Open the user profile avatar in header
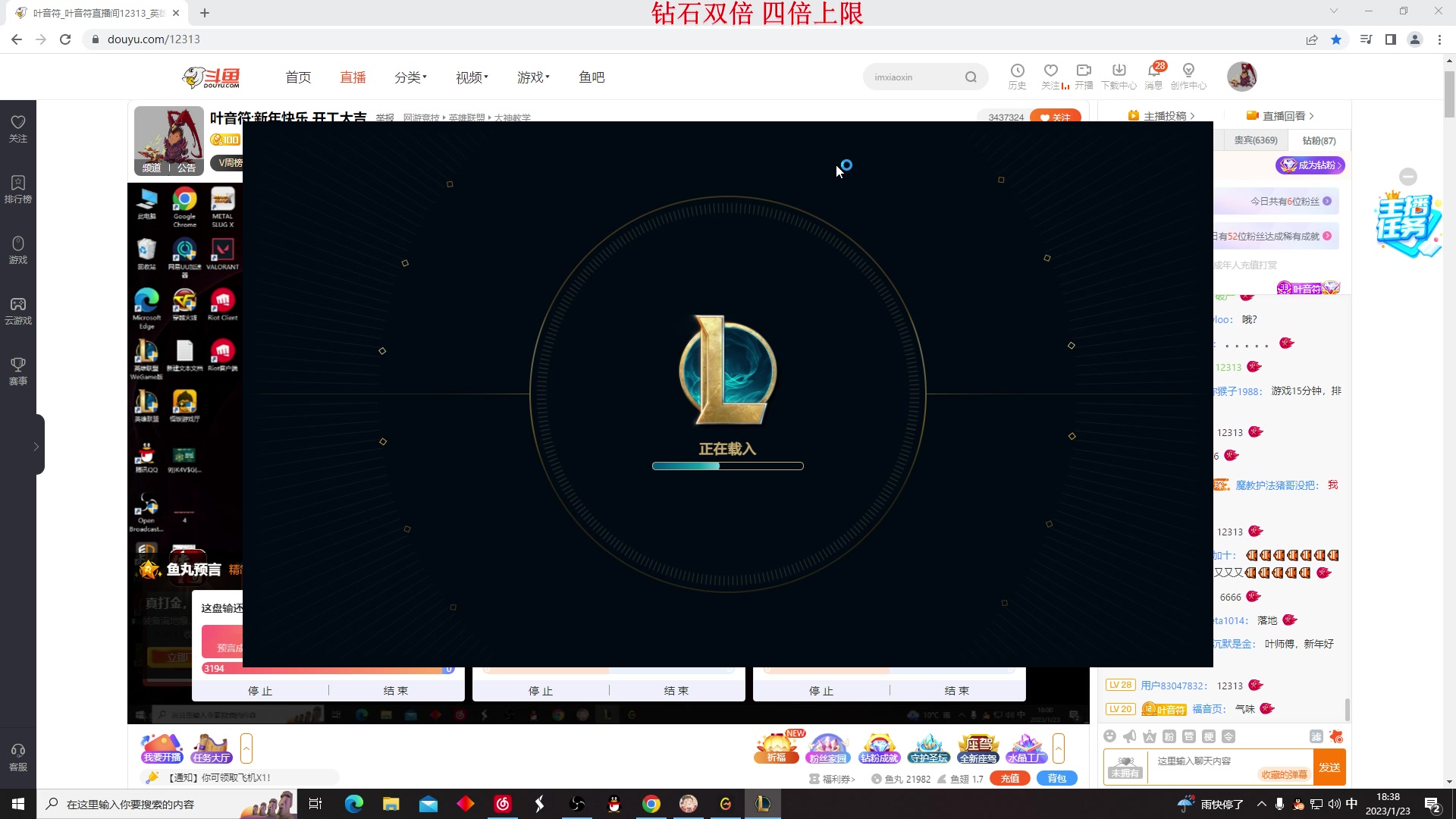The width and height of the screenshot is (1456, 819). [x=1242, y=77]
